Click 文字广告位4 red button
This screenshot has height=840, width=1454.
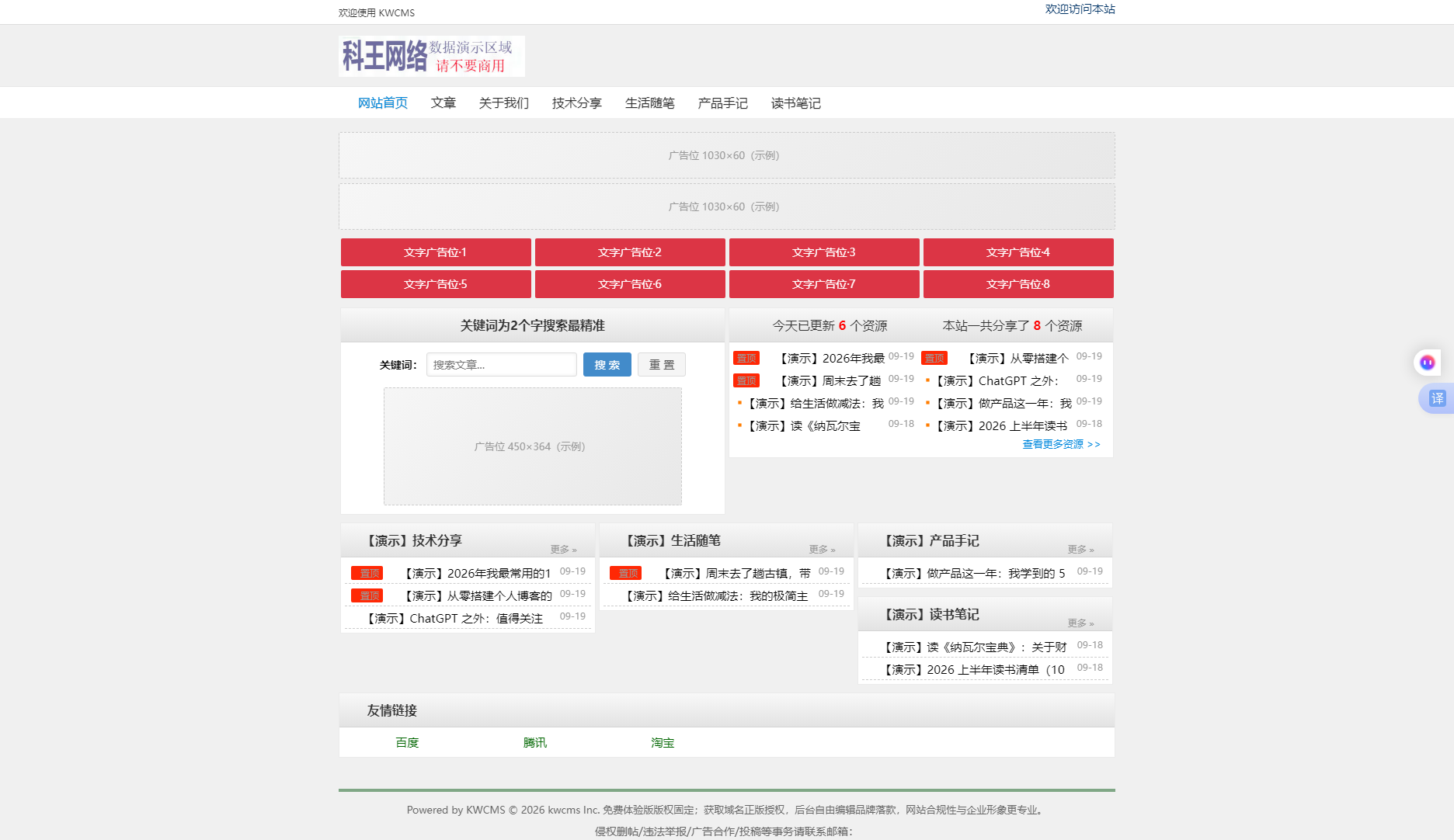1018,252
